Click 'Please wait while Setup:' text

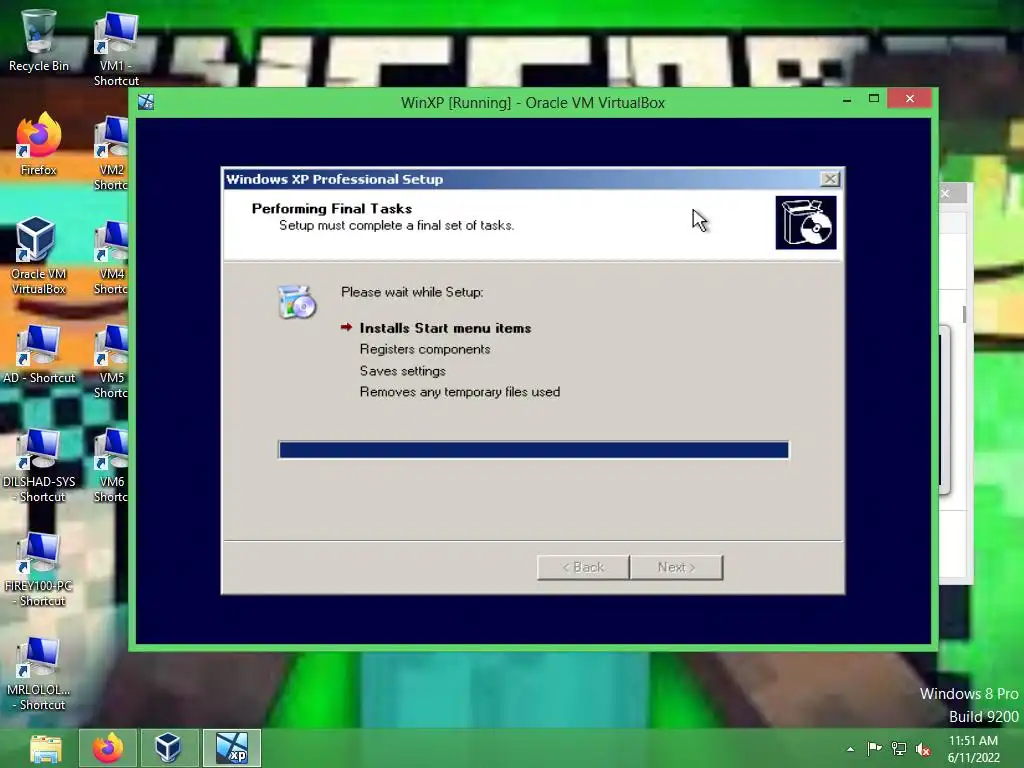[412, 292]
